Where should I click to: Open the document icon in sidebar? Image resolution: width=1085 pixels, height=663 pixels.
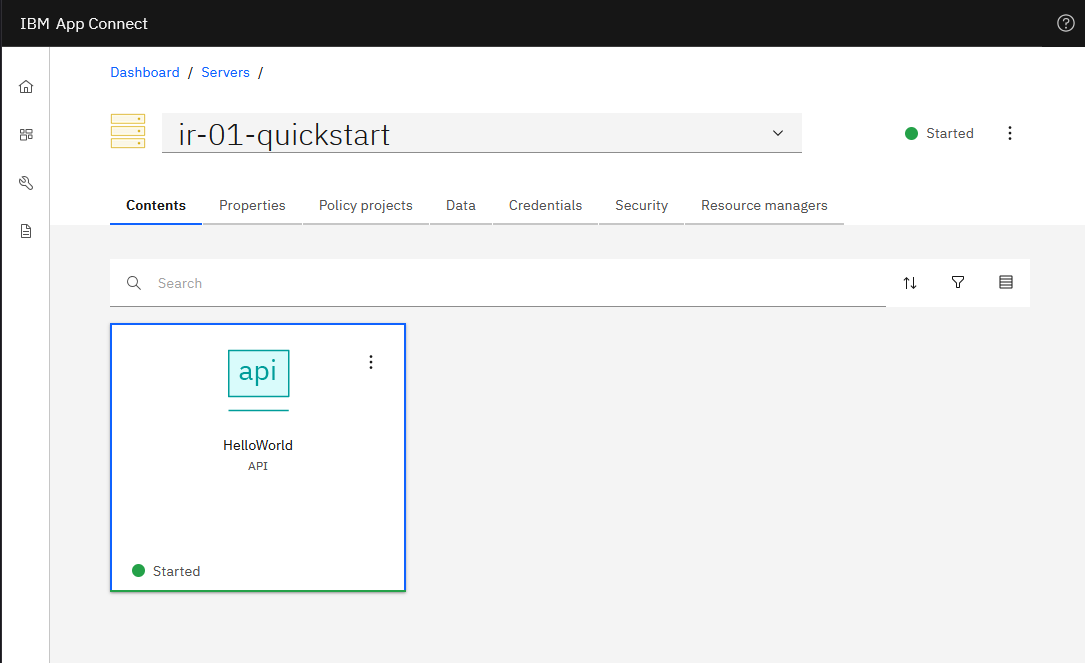(26, 231)
